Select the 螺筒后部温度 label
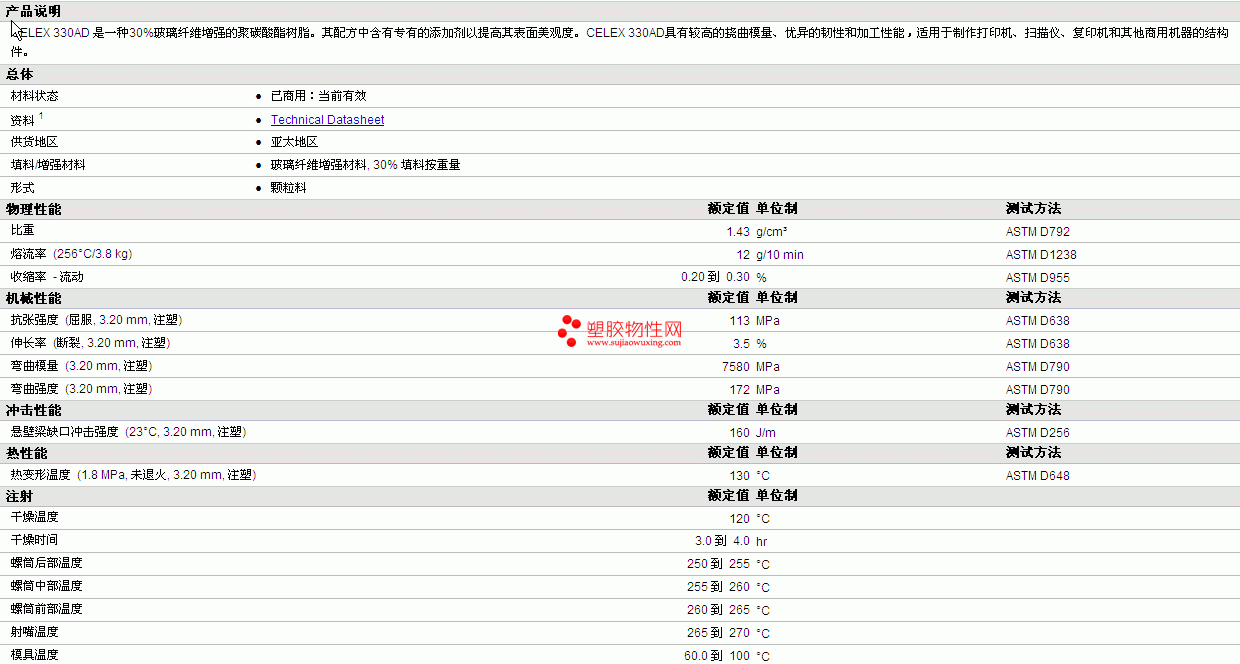The width and height of the screenshot is (1240, 664). (46, 563)
